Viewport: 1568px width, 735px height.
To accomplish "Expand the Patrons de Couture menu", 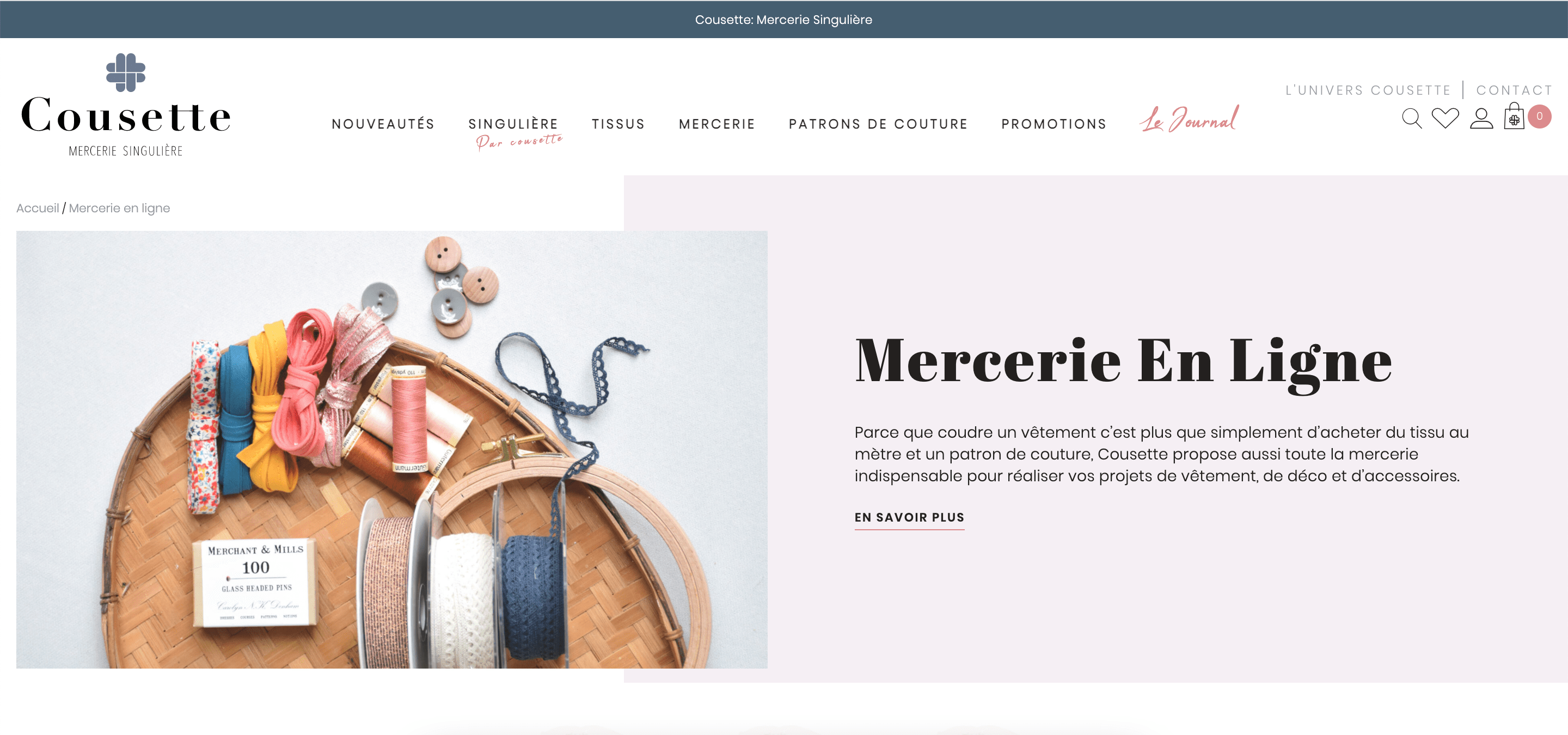I will (878, 124).
